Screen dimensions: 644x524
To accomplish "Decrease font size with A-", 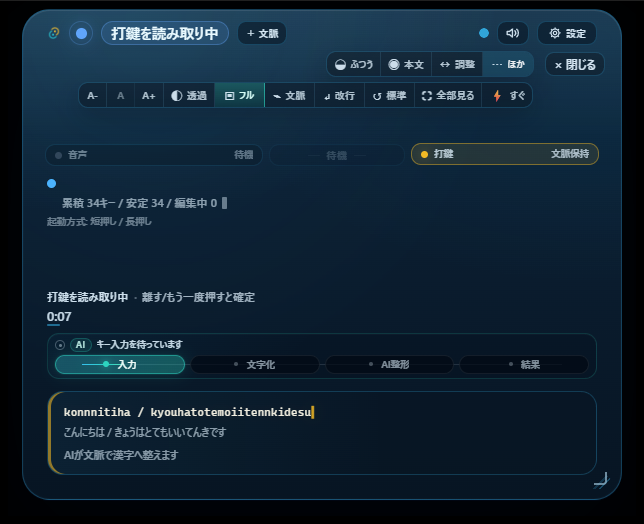I will click(92, 96).
